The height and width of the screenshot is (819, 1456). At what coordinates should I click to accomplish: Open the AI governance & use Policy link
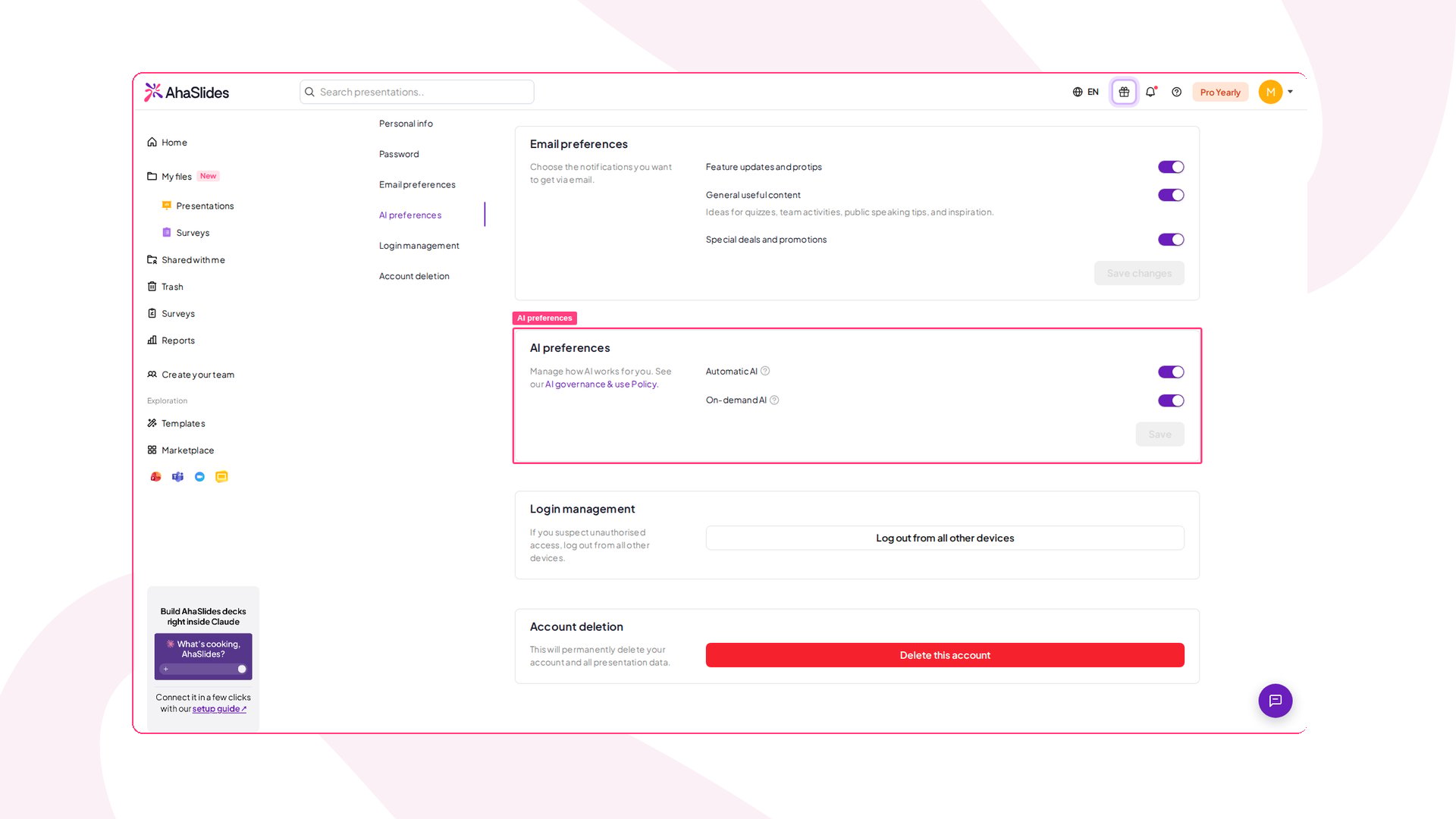click(x=601, y=384)
